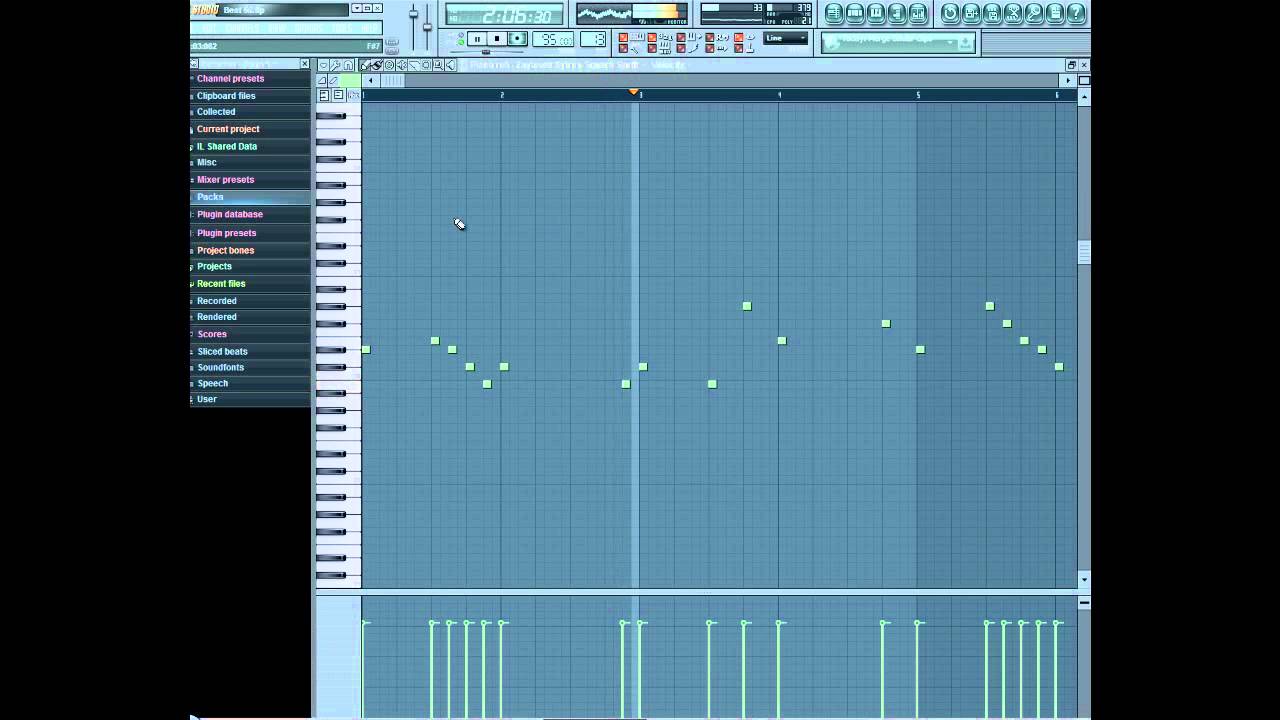Show the Browser panel icon

(897, 13)
